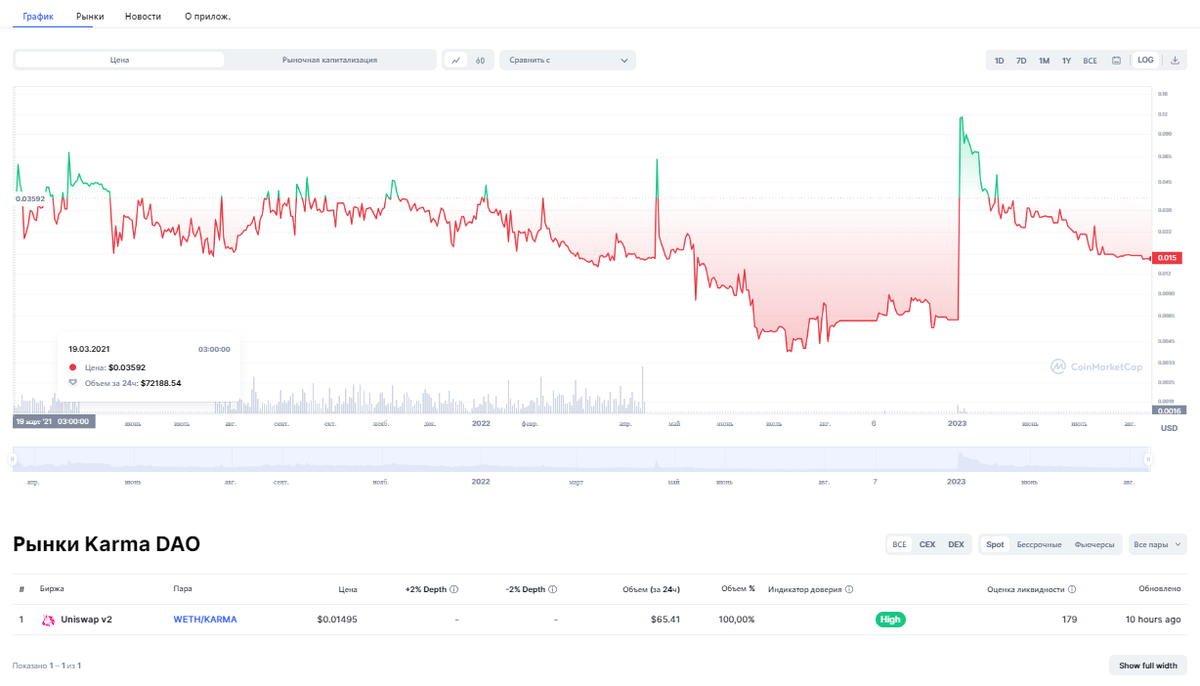Grab the left range navigator handle

tap(13, 460)
